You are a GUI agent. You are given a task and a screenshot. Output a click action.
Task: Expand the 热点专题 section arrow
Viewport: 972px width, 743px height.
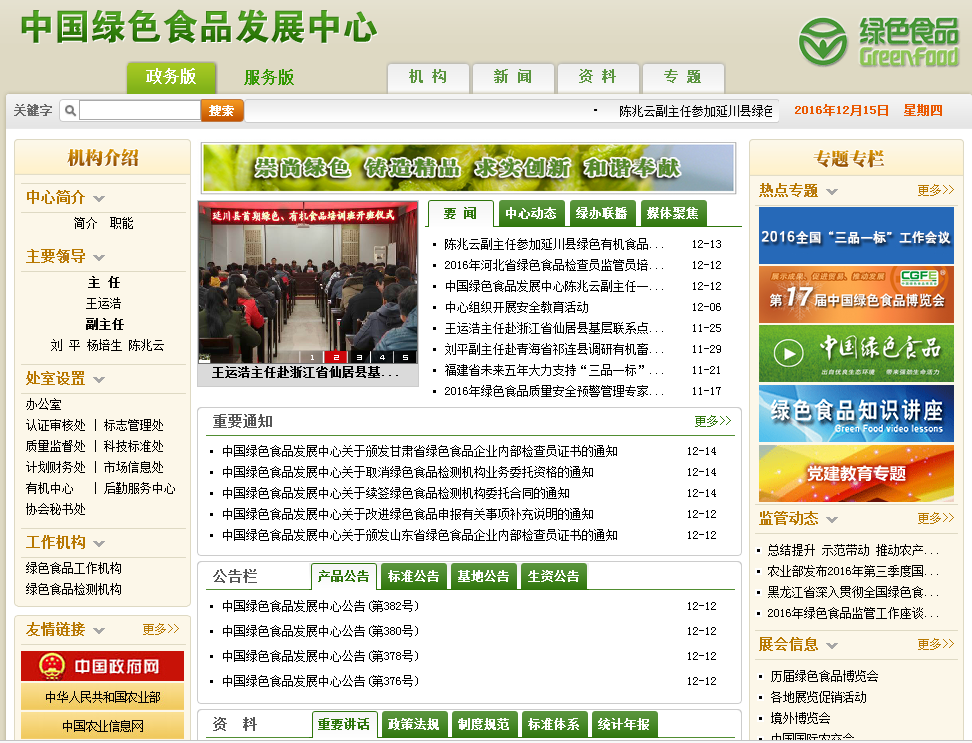832,192
